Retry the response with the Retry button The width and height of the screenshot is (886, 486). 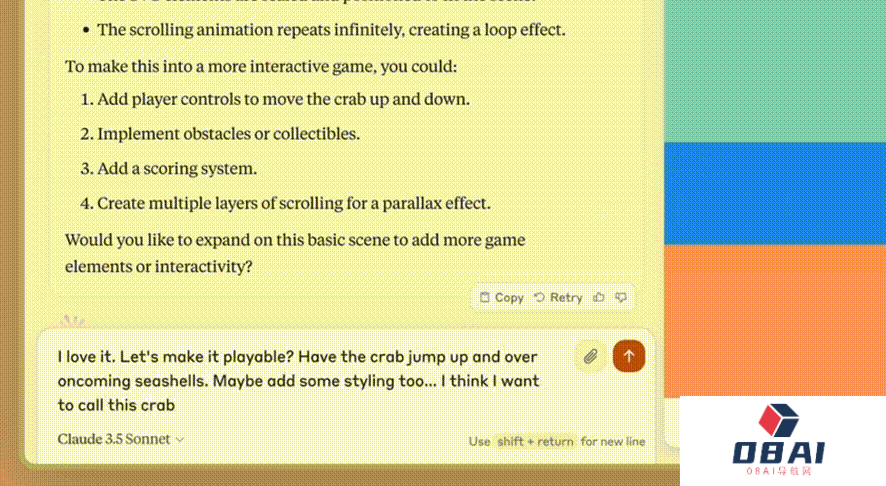coord(558,297)
